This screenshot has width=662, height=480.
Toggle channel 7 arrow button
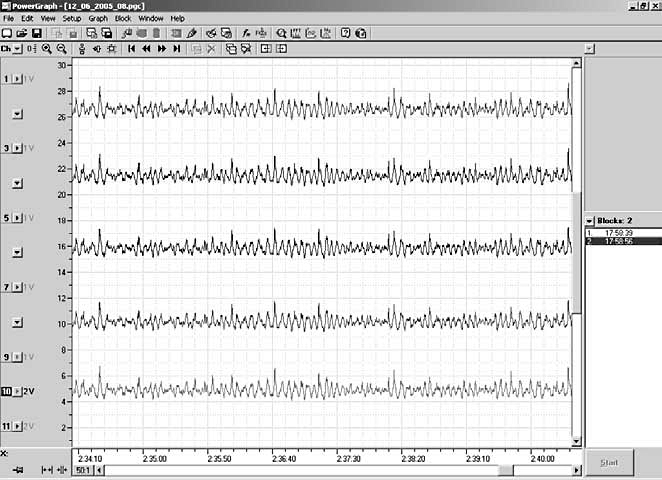tap(17, 287)
